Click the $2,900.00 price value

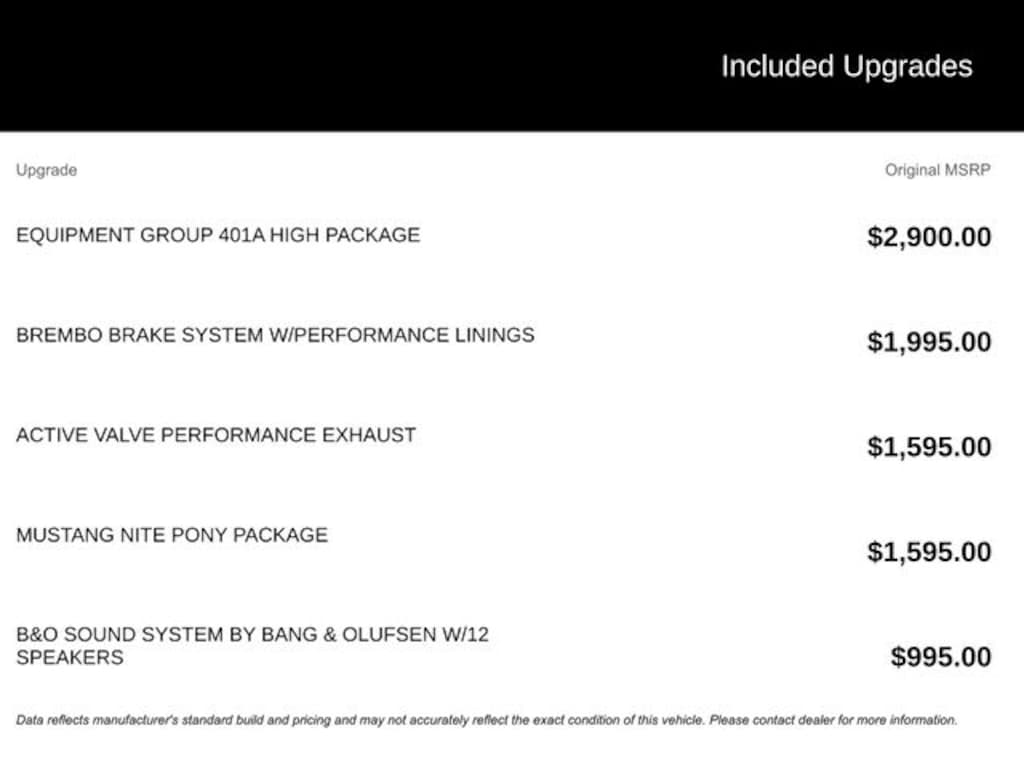coord(929,236)
